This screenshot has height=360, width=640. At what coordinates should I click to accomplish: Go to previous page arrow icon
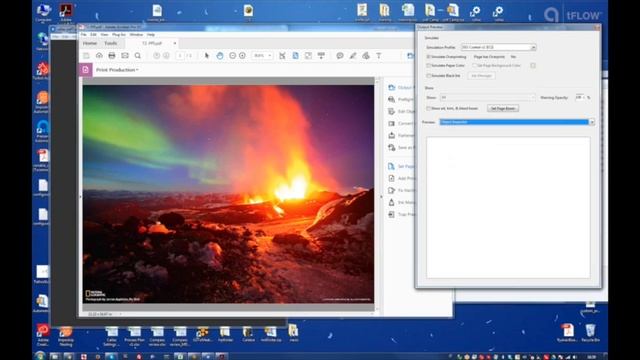point(156,56)
